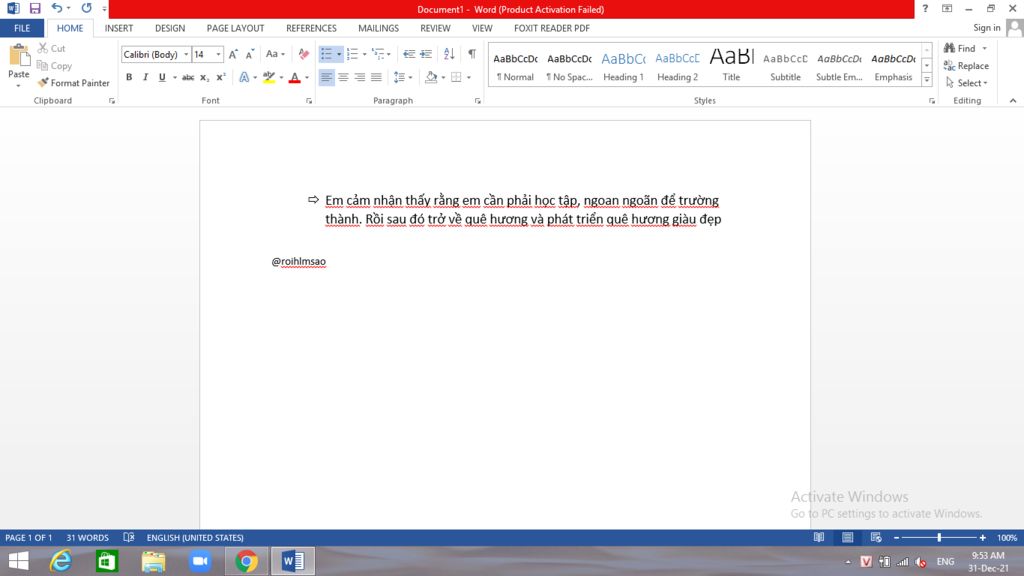Screen dimensions: 1024x576
Task: Open the Font dialog launcher
Action: [309, 101]
